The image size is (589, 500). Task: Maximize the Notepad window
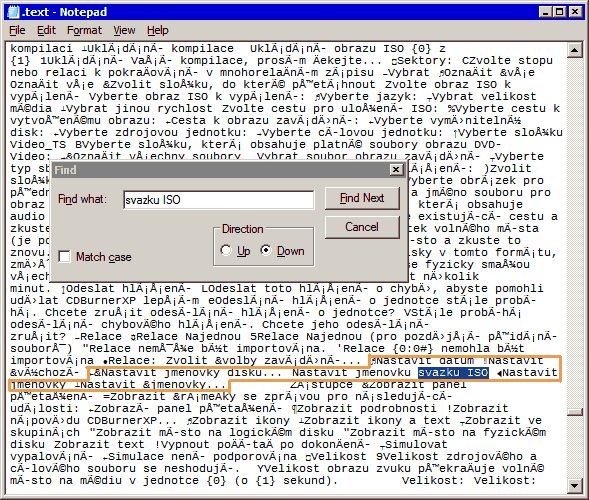click(559, 12)
